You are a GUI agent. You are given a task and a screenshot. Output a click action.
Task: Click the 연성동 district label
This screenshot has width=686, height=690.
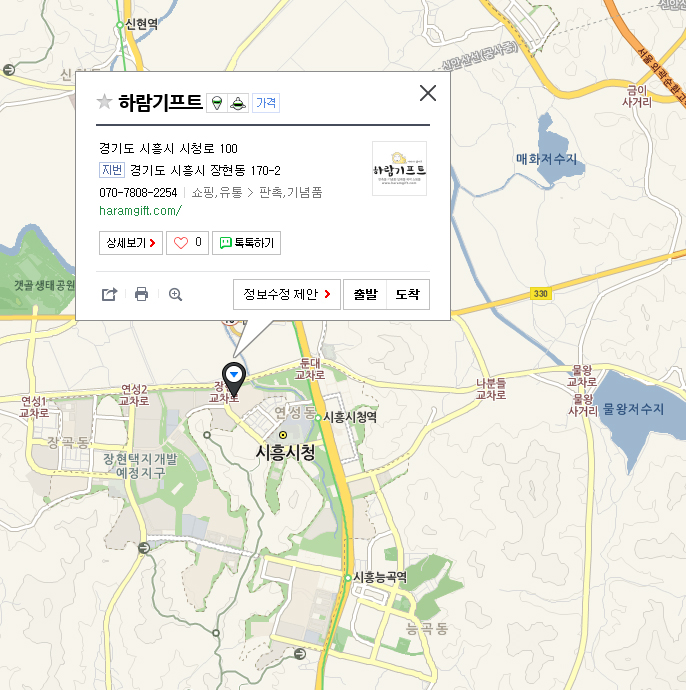coord(295,412)
